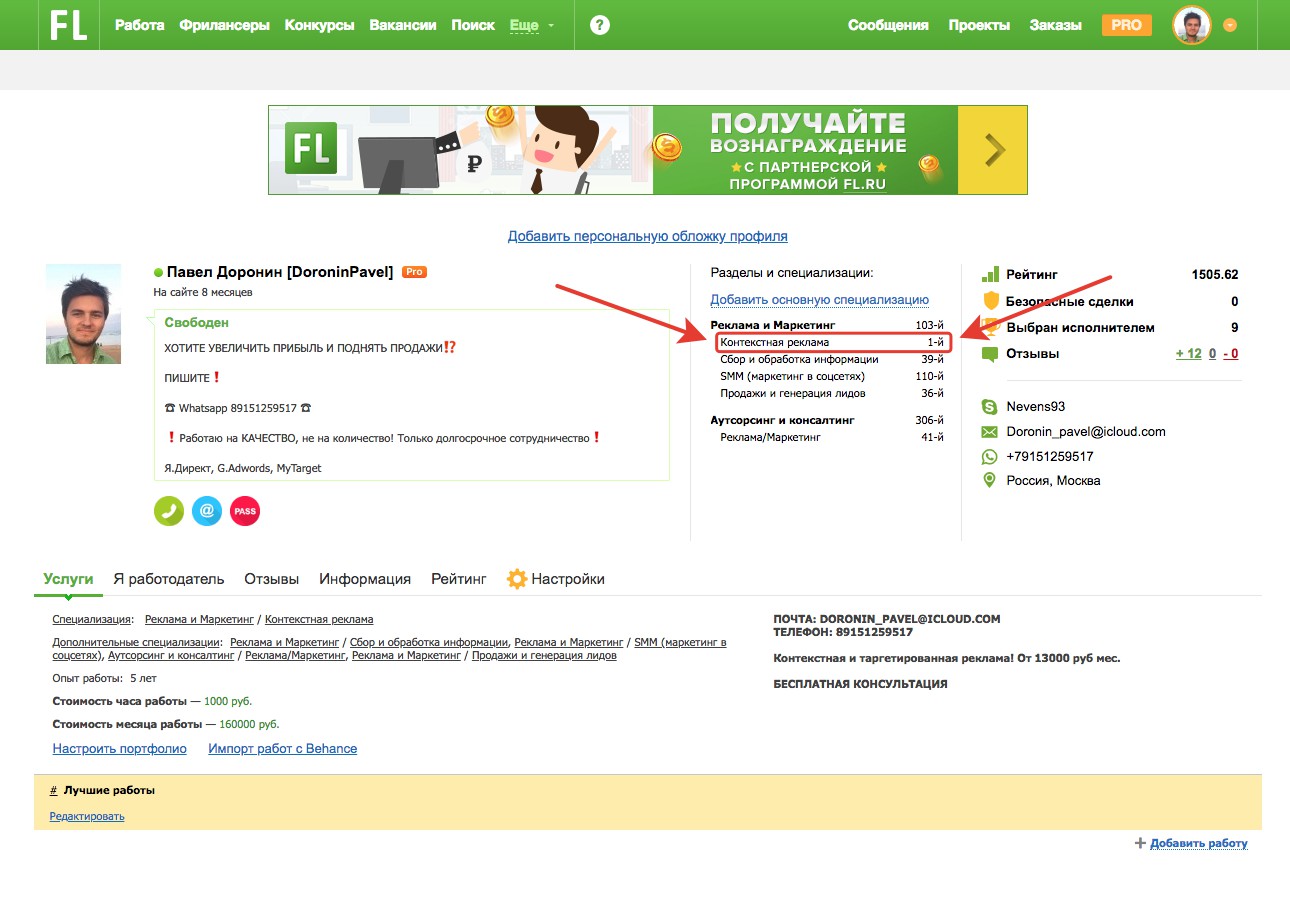The image size is (1290, 898).
Task: Click the WhatsApp icon next to phone number
Action: coord(990,456)
